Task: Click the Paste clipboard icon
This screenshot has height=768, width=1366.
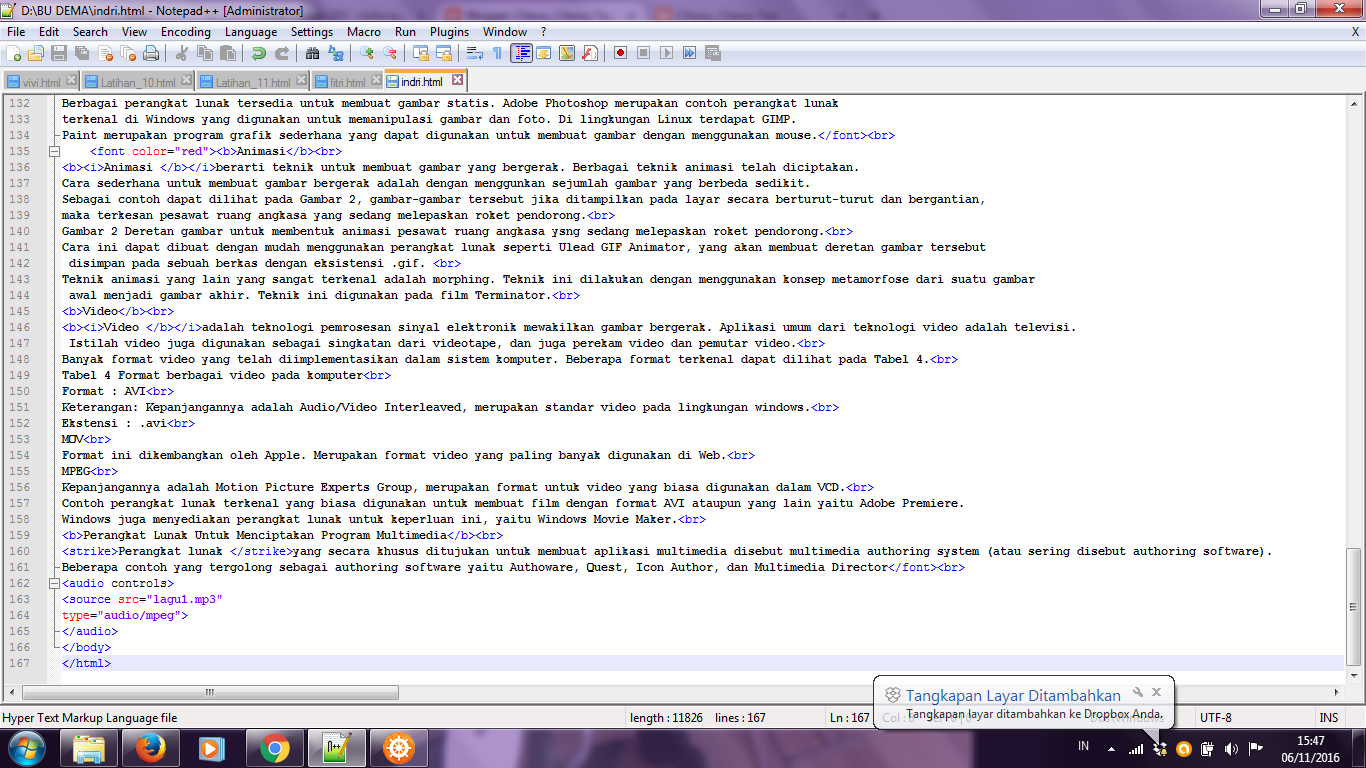Action: click(228, 53)
